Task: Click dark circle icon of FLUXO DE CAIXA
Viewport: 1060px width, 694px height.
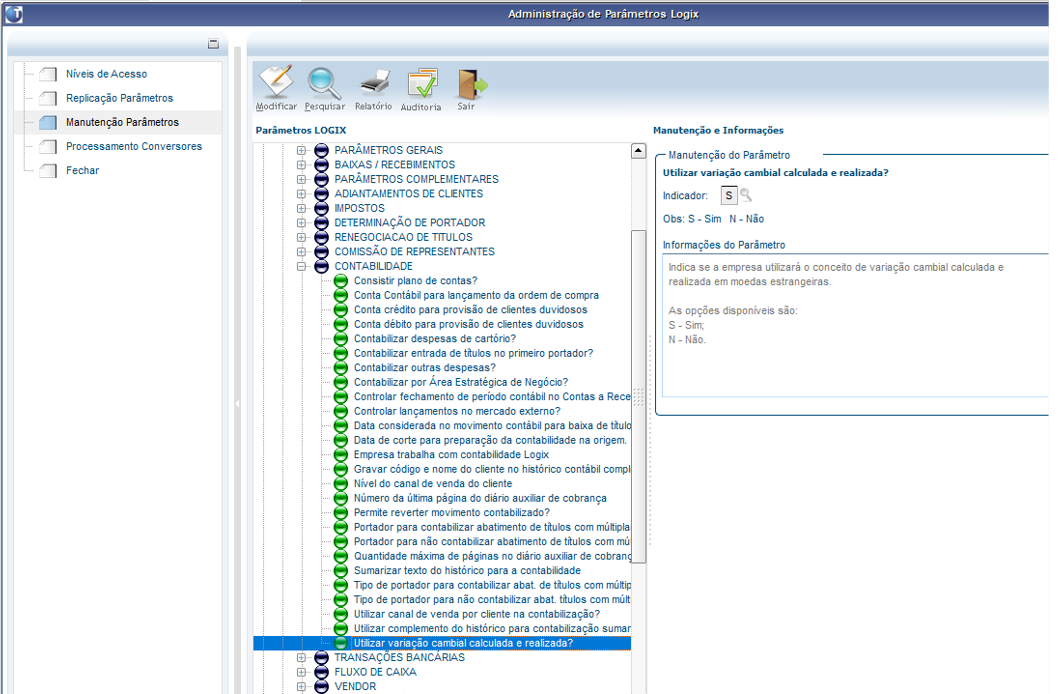Action: point(322,672)
